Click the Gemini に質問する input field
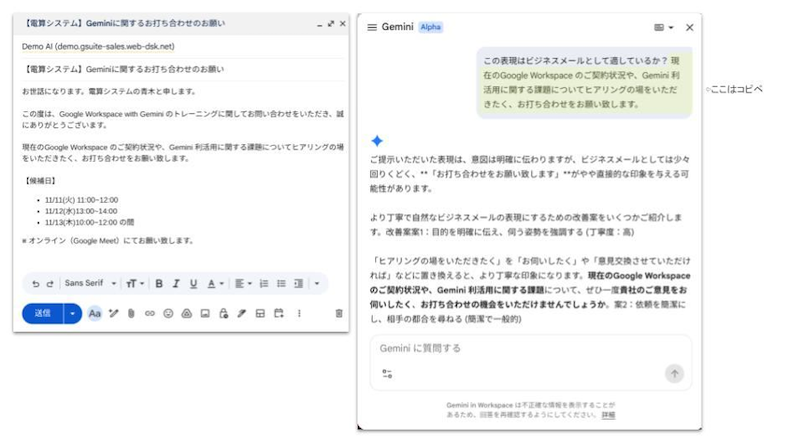 click(520, 348)
